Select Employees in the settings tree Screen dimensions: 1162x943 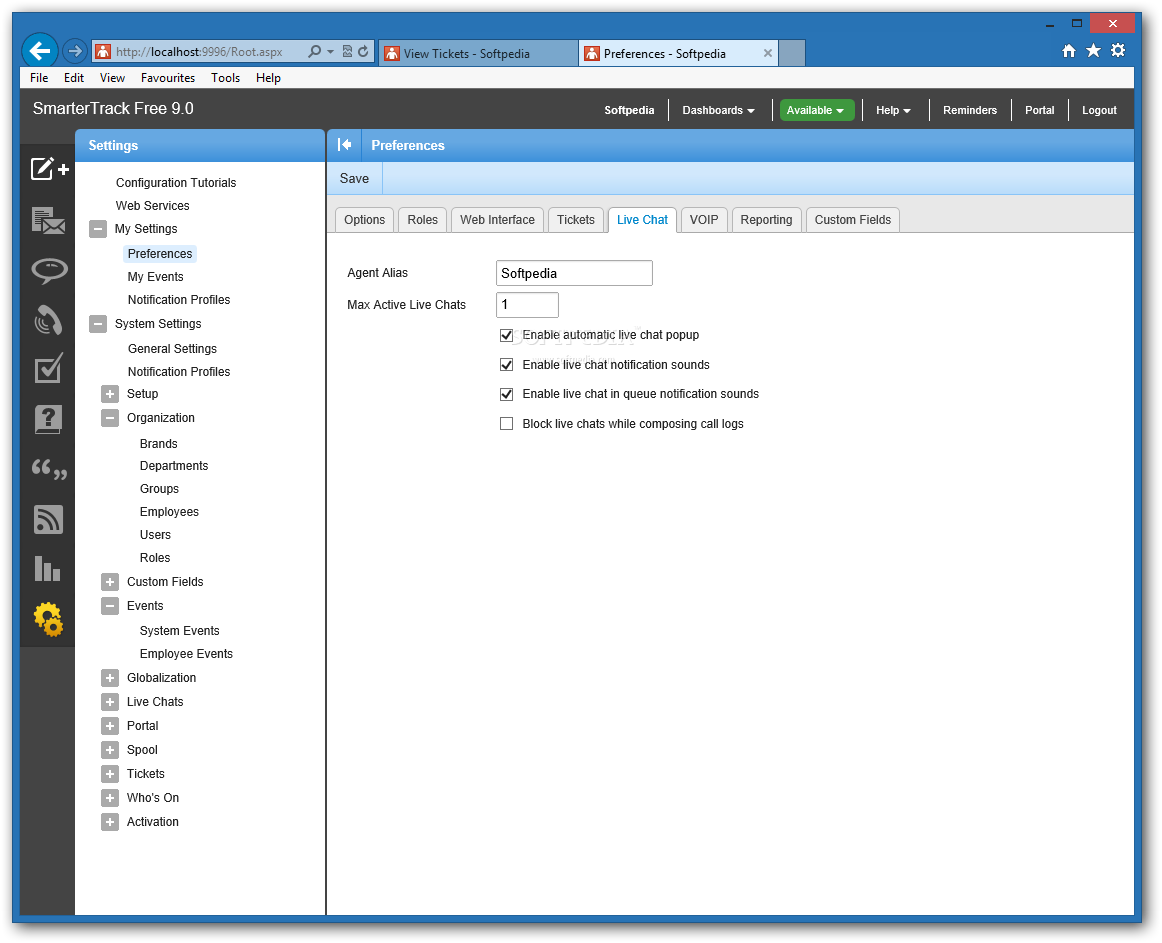[x=169, y=512]
